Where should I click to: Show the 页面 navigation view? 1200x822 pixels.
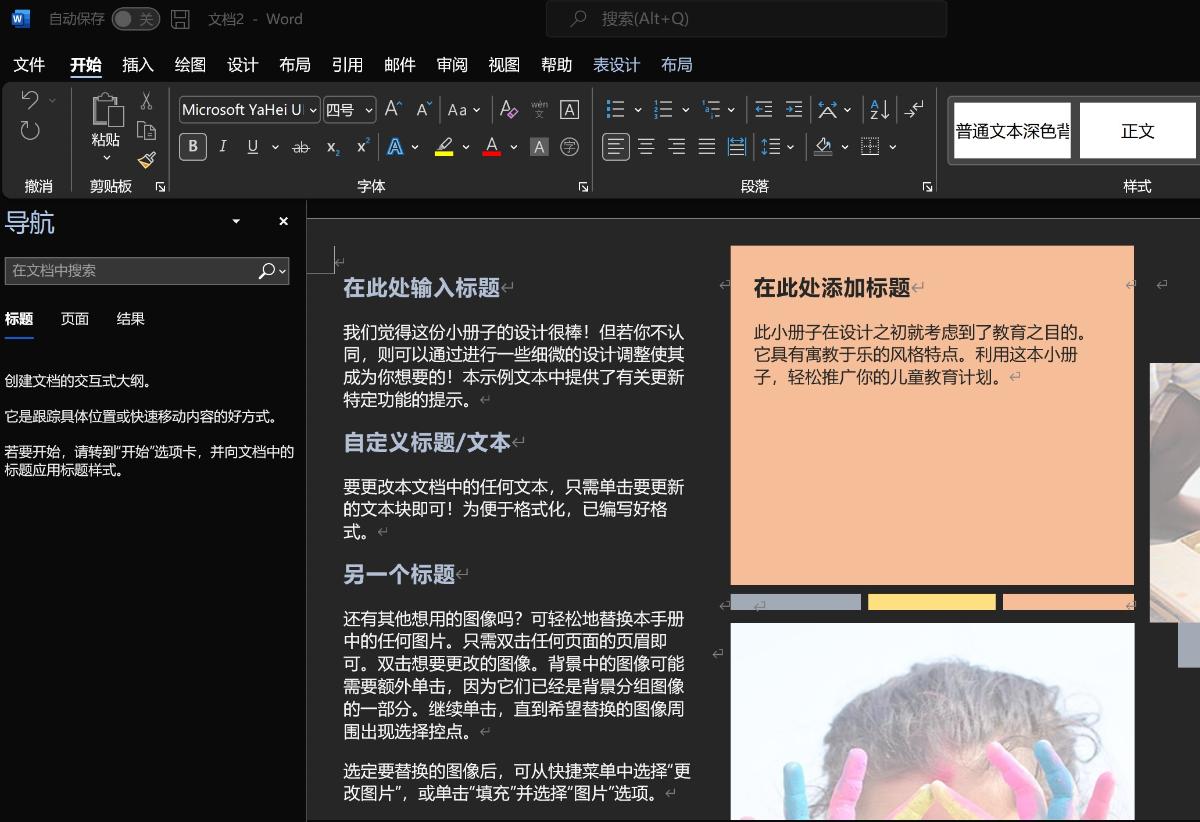point(75,319)
